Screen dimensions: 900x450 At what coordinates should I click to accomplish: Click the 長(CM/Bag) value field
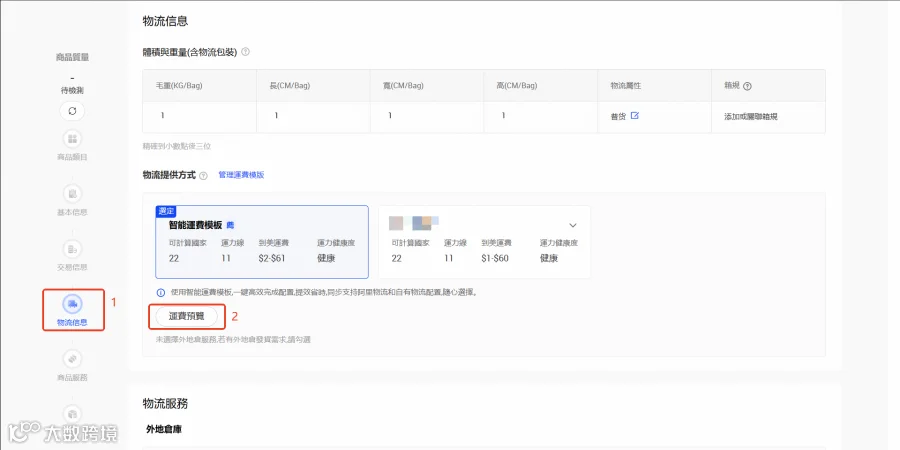pyautogui.click(x=313, y=117)
